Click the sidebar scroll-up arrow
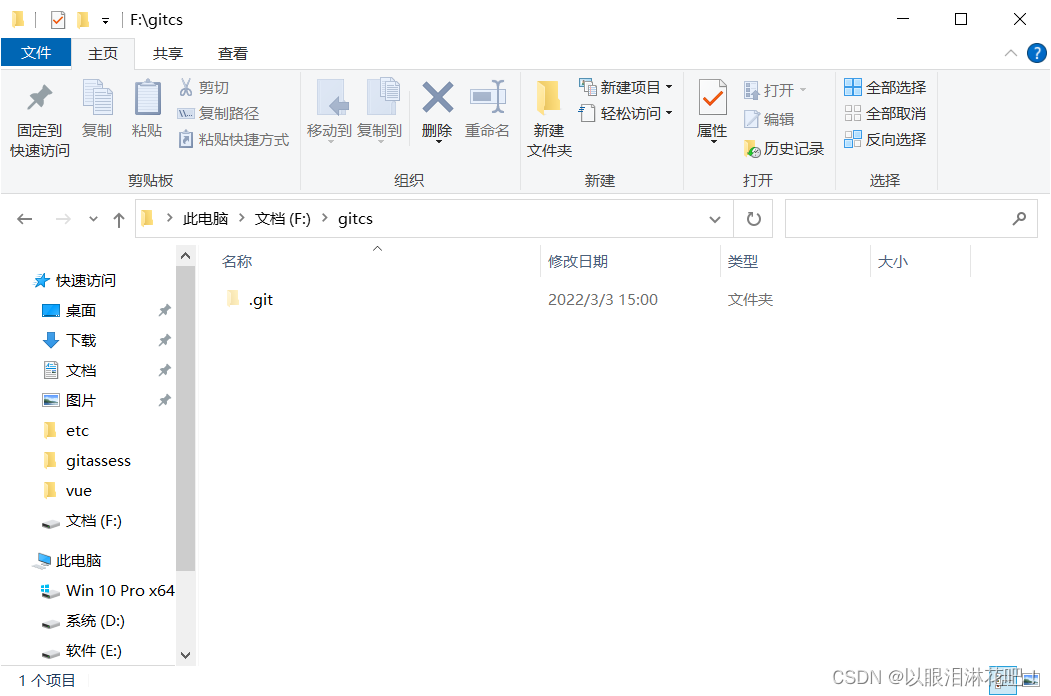This screenshot has height=696, width=1051. (186, 256)
